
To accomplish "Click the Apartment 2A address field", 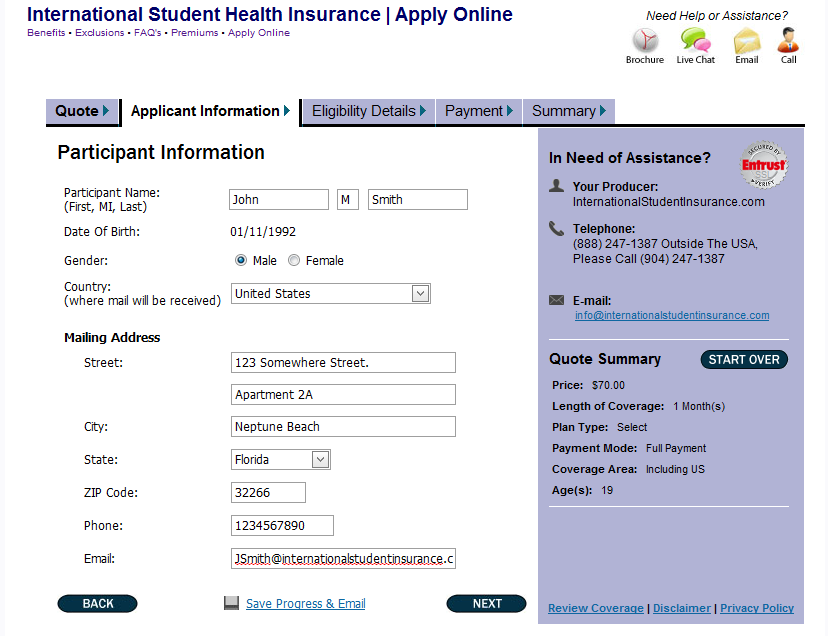I will pos(343,395).
